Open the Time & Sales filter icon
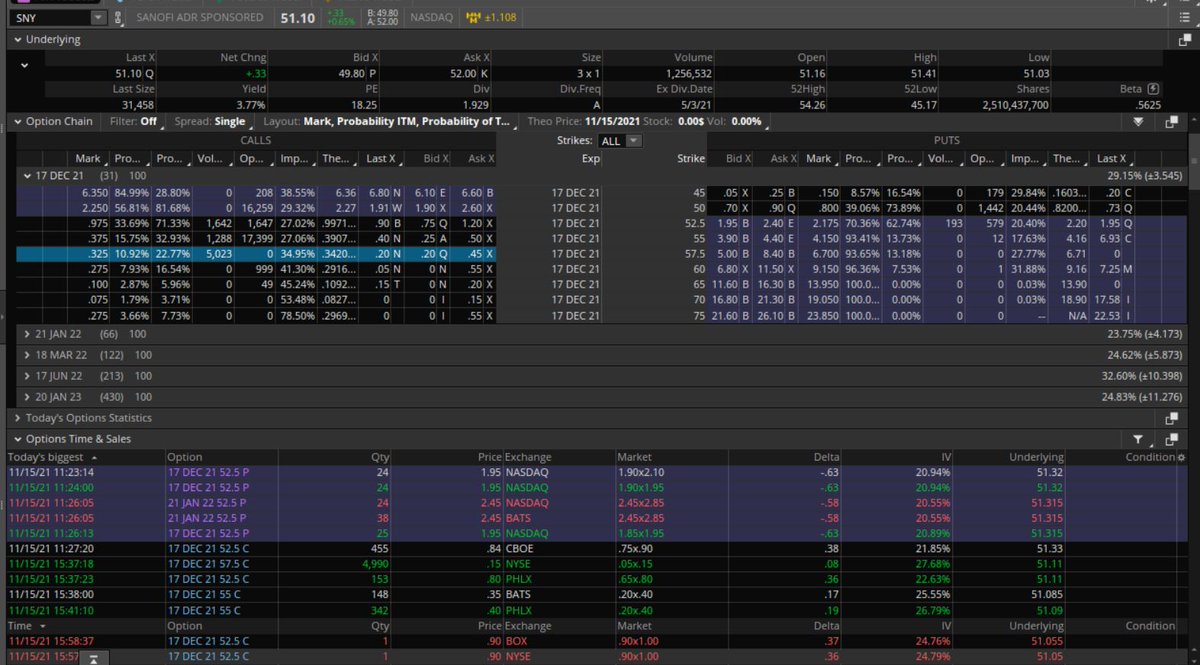This screenshot has width=1200, height=665. (1140, 439)
